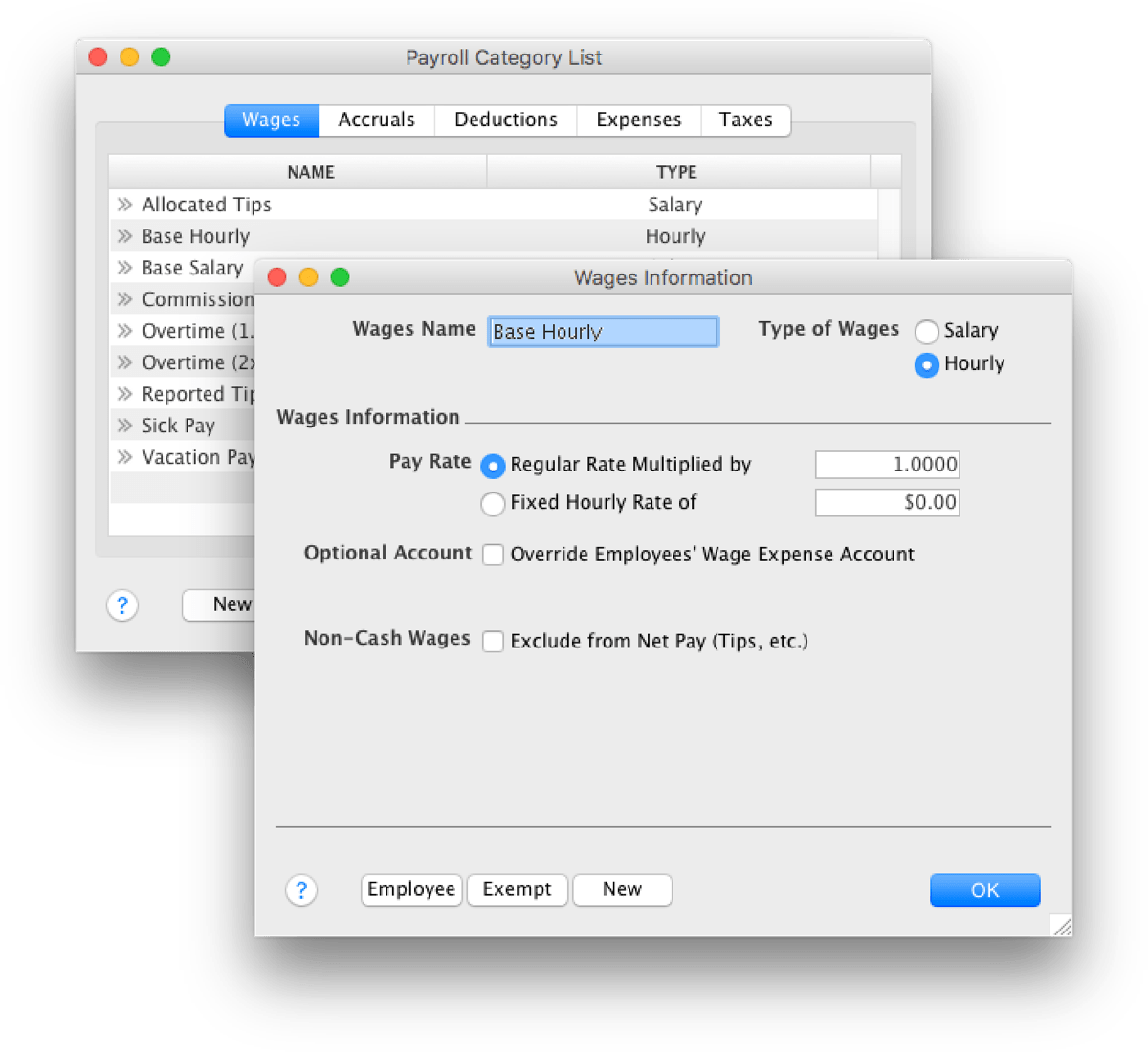Switch to the Accruals tab
This screenshot has height=1052, width=1148.
[x=376, y=120]
